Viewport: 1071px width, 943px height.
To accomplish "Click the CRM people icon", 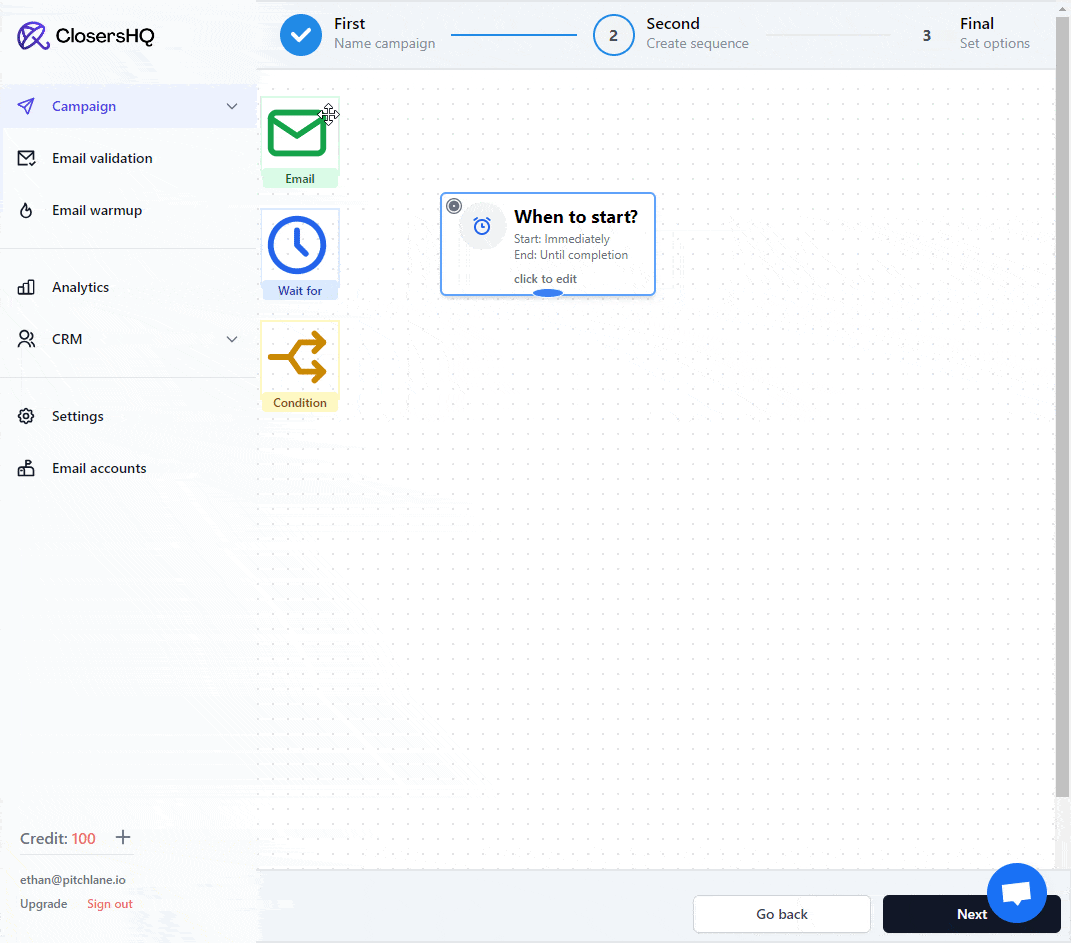I will coord(26,339).
